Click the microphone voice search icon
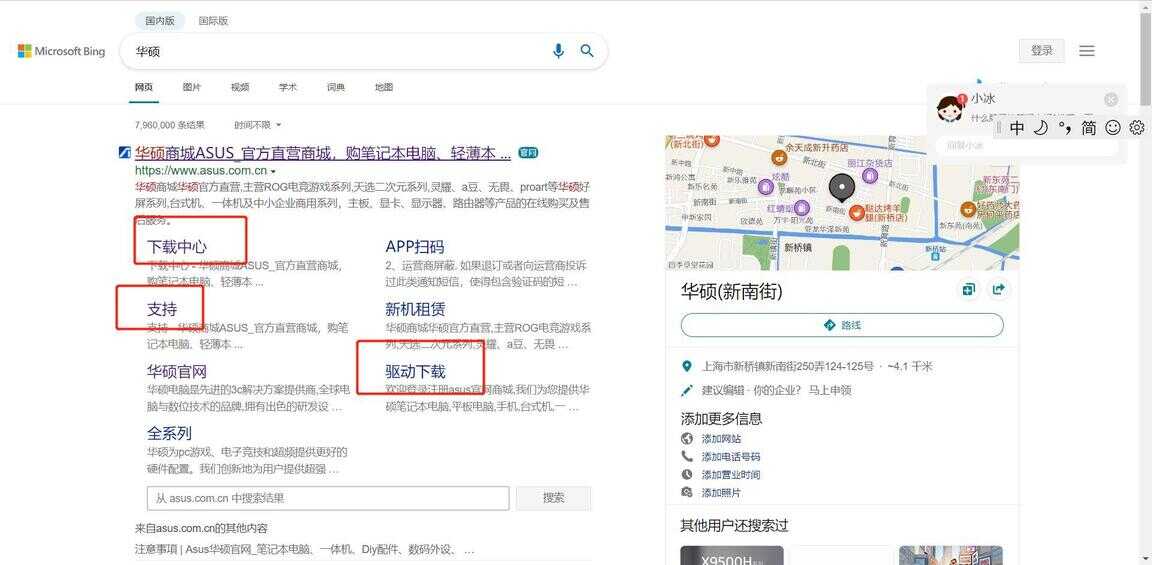Image resolution: width=1152 pixels, height=565 pixels. coord(558,51)
